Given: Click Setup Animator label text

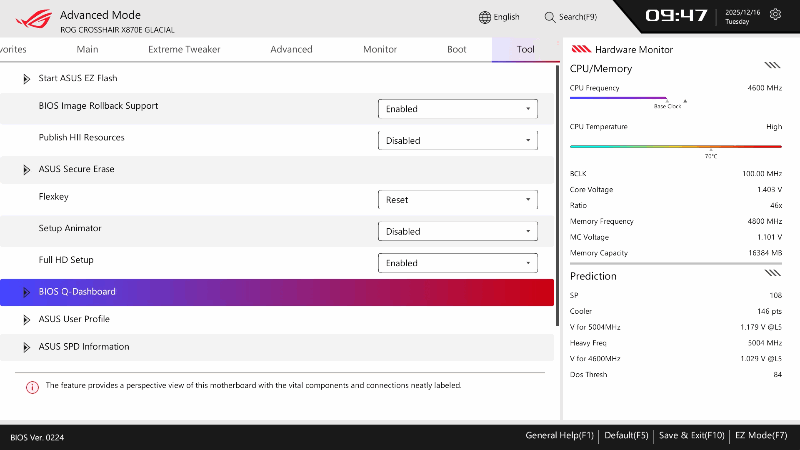Looking at the screenshot, I should (x=70, y=228).
